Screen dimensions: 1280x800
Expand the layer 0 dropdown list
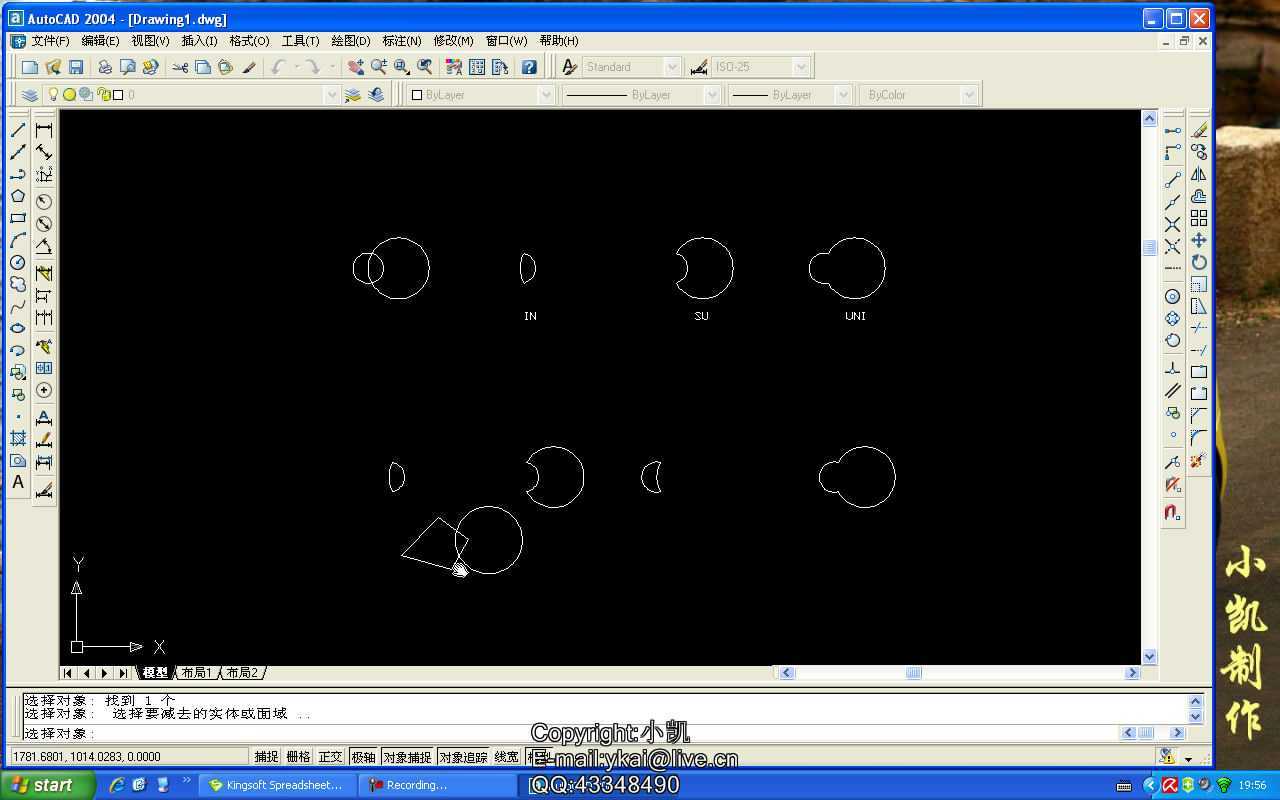coord(332,95)
